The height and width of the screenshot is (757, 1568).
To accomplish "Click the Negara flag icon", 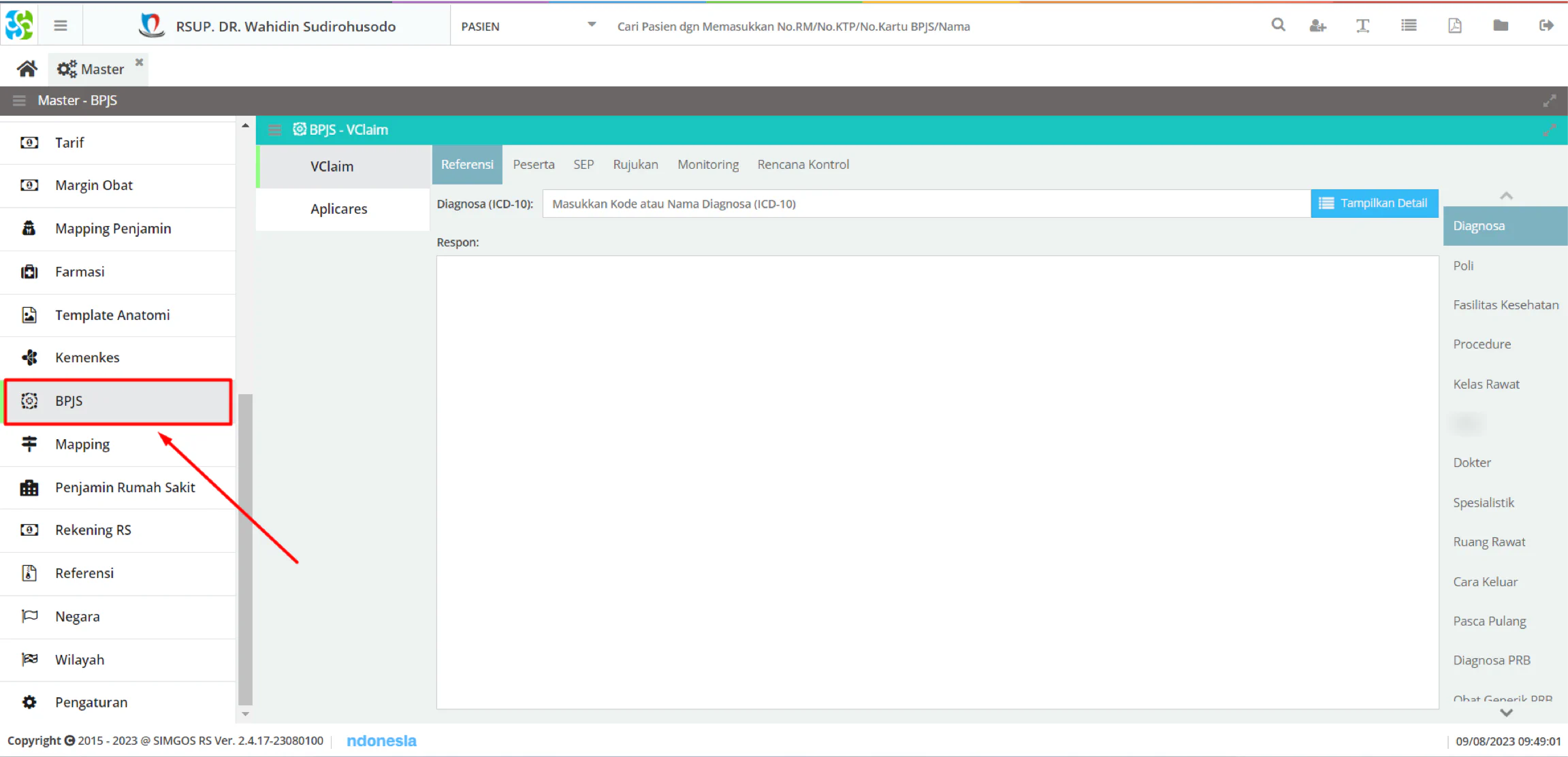I will pyautogui.click(x=29, y=617).
